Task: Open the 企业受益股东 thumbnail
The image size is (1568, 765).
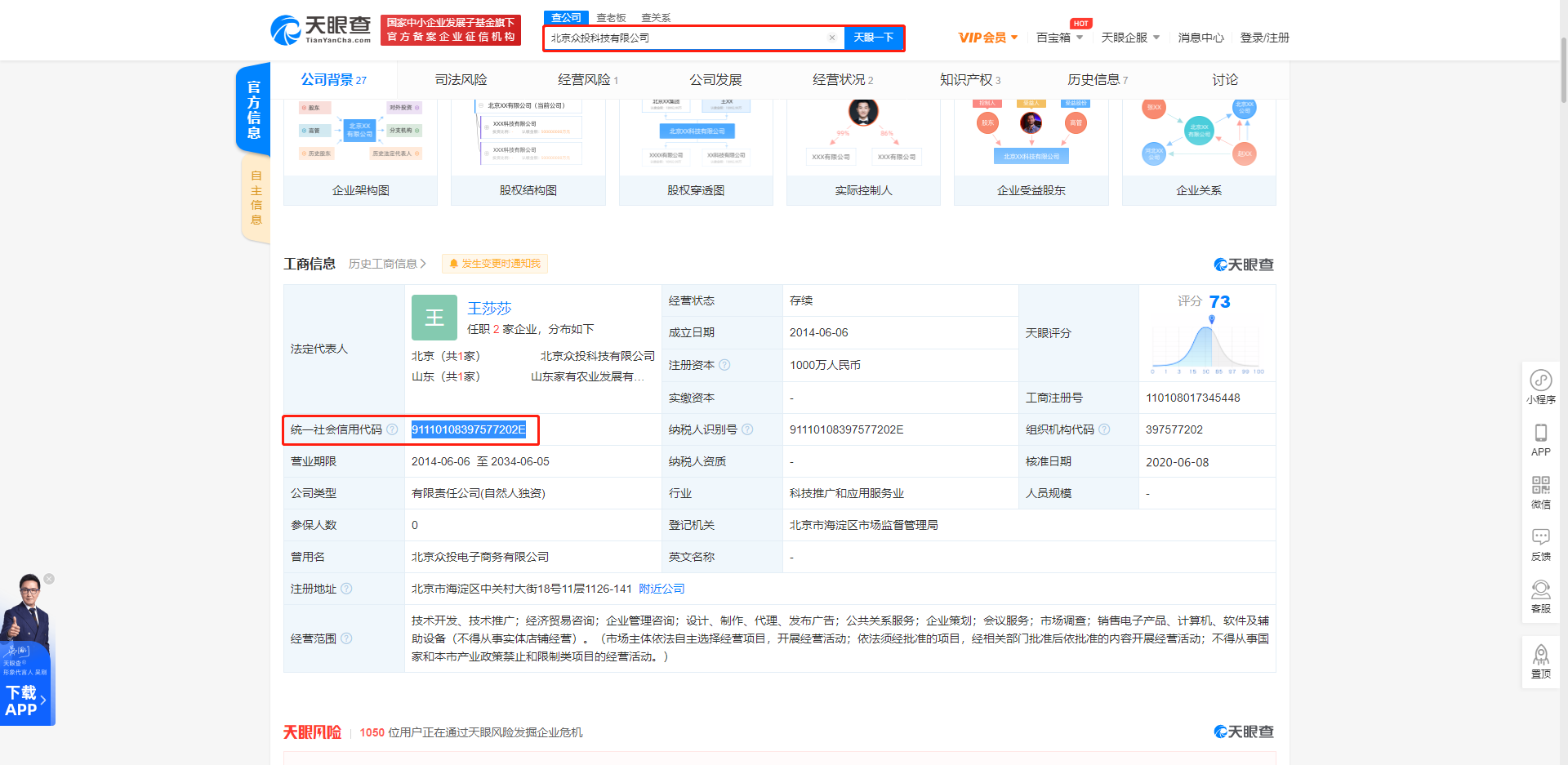Action: [x=1031, y=152]
